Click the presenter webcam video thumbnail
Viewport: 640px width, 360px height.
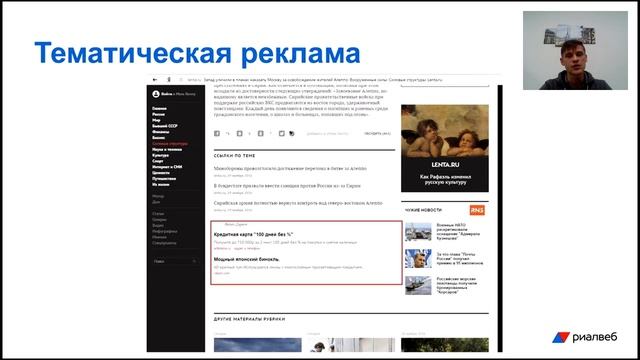click(x=575, y=50)
